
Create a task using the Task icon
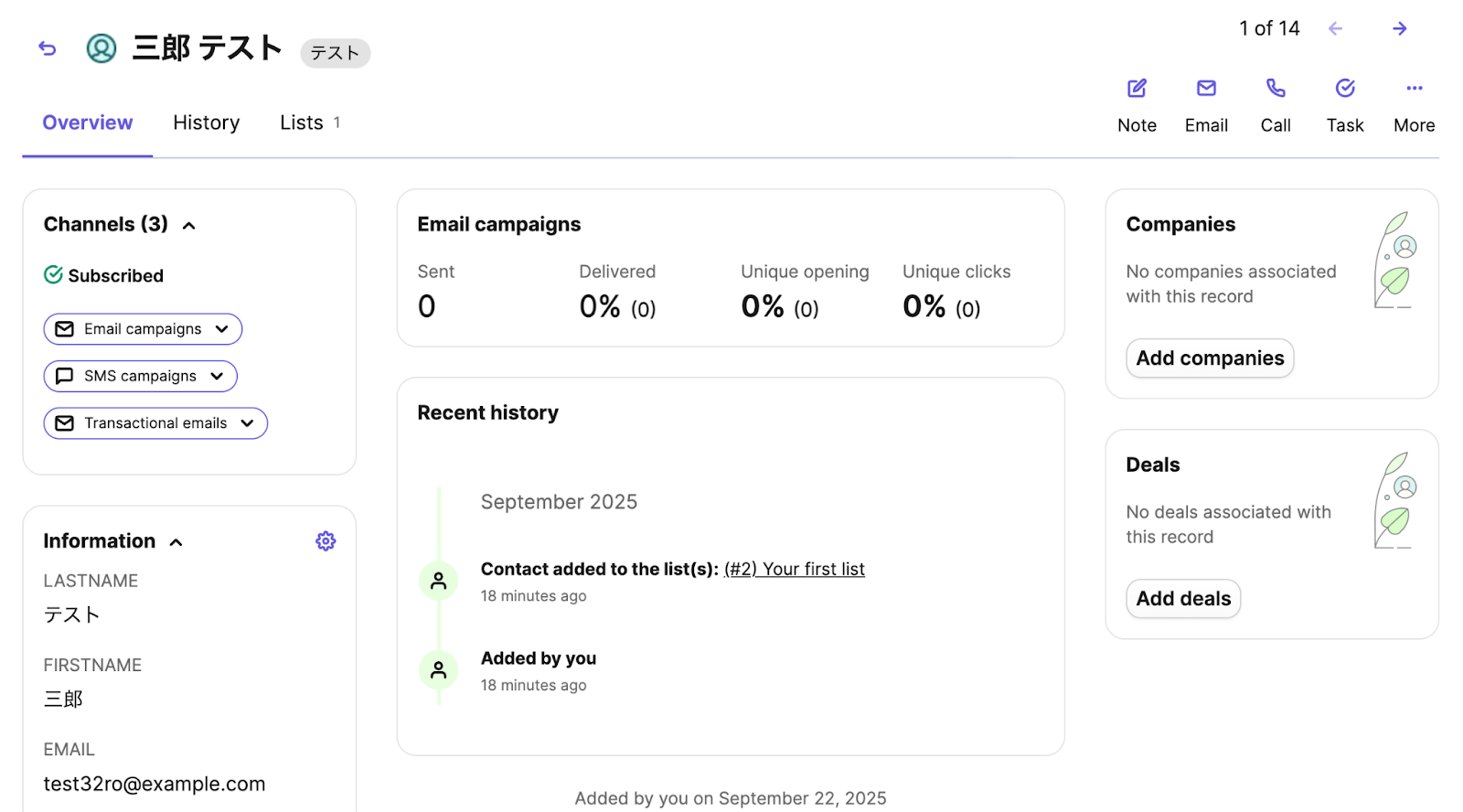click(x=1345, y=89)
